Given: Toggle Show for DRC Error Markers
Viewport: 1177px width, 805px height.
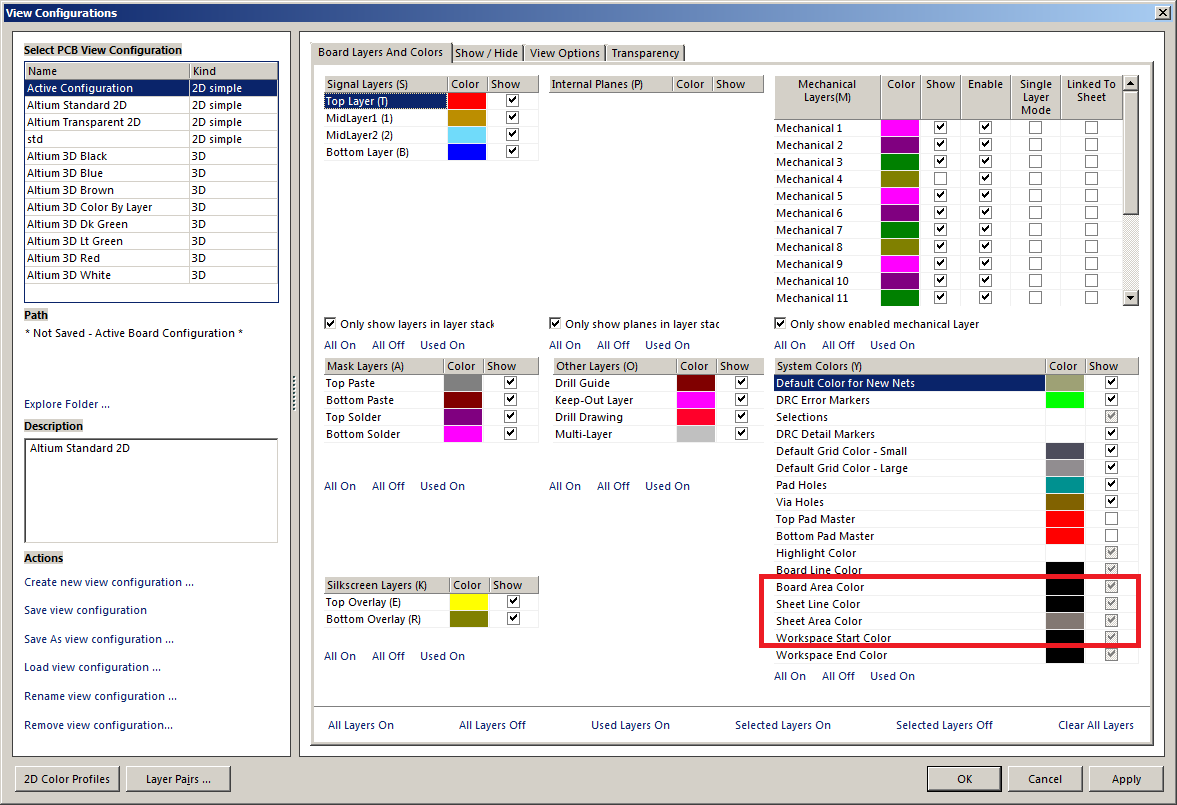Looking at the screenshot, I should tap(1112, 399).
